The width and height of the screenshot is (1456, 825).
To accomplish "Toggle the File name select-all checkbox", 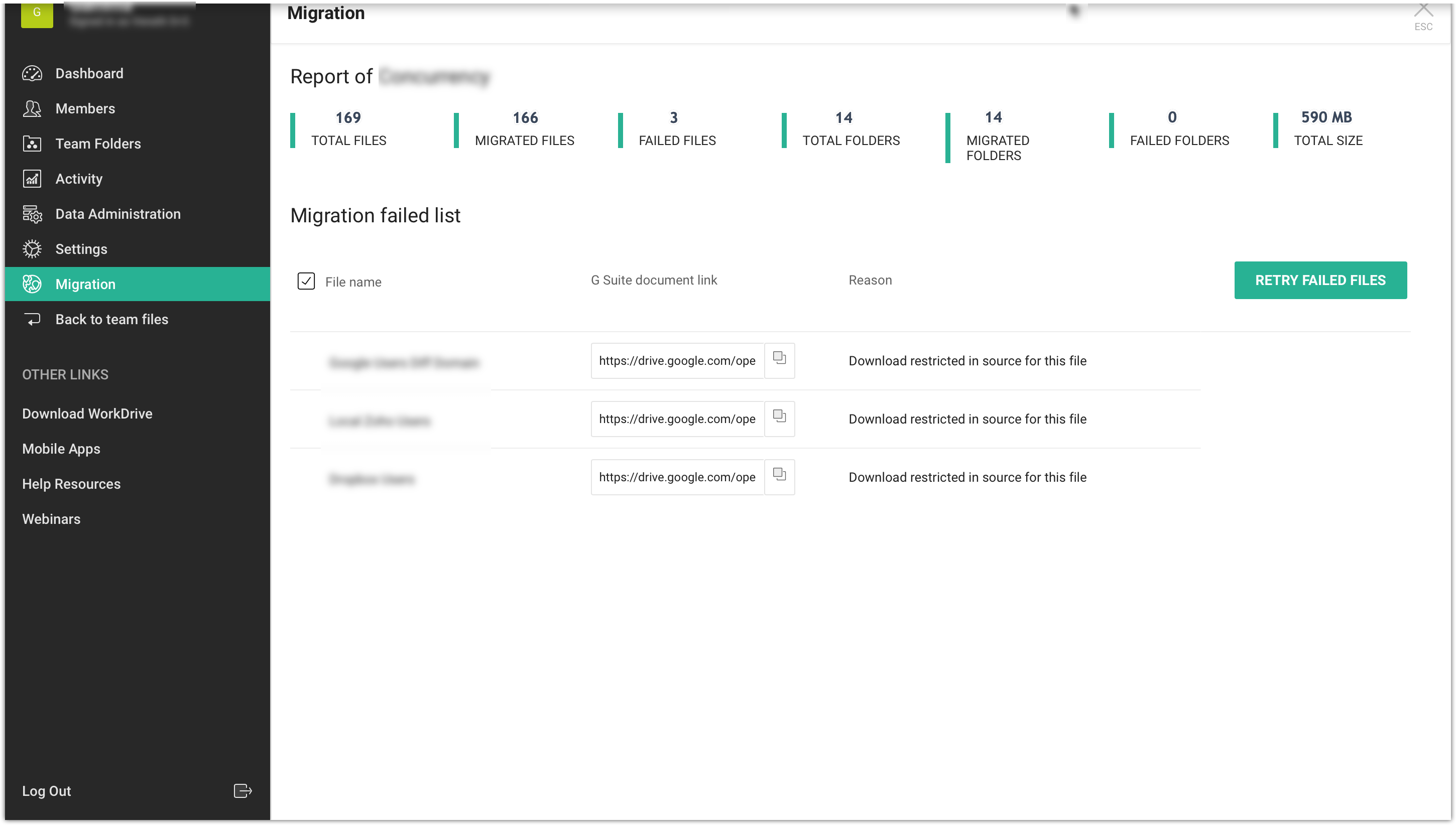I will point(306,281).
